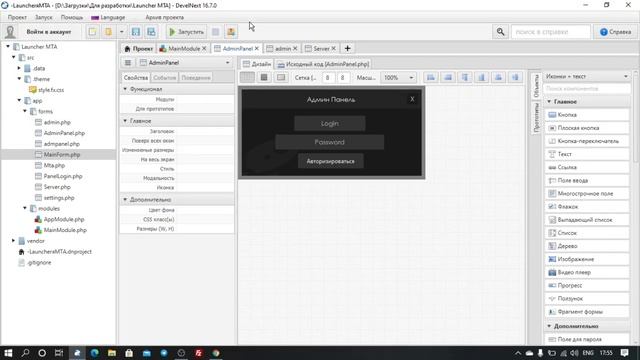Click the save all toolbar icon
The width and height of the screenshot is (640, 360).
151,32
